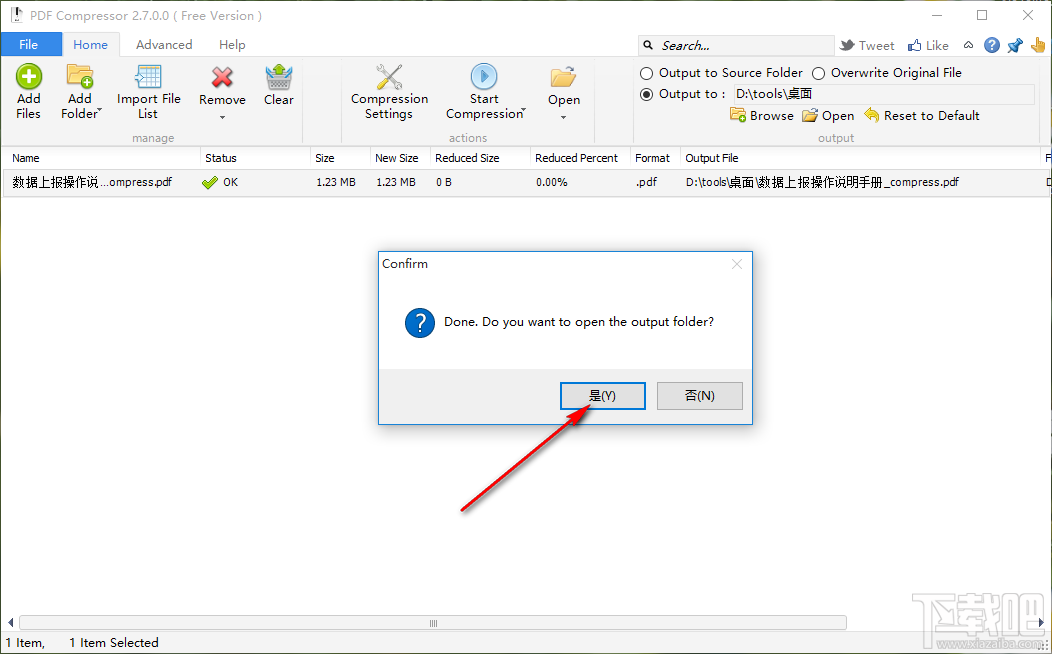
Task: Click the PDF Compressor app icon
Action: pos(15,15)
